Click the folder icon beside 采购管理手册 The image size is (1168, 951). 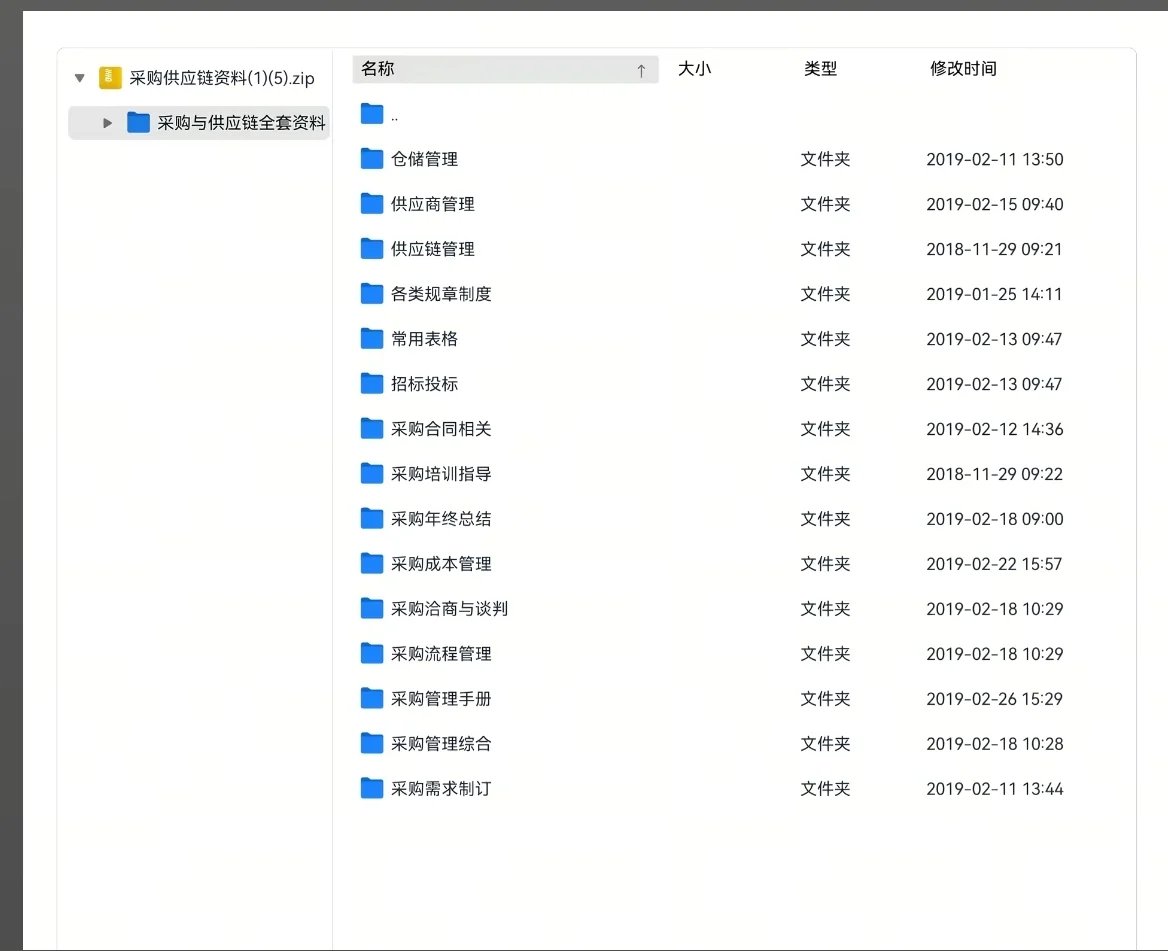point(370,698)
